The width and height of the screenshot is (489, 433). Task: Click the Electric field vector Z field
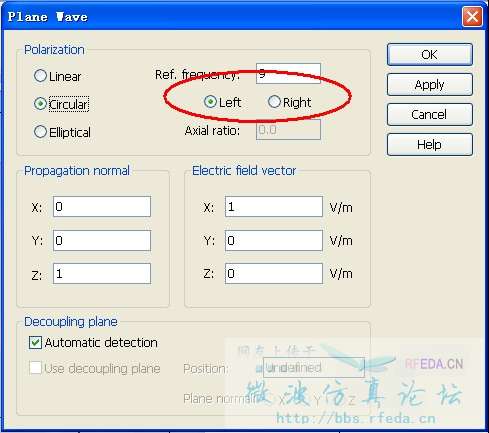click(274, 274)
